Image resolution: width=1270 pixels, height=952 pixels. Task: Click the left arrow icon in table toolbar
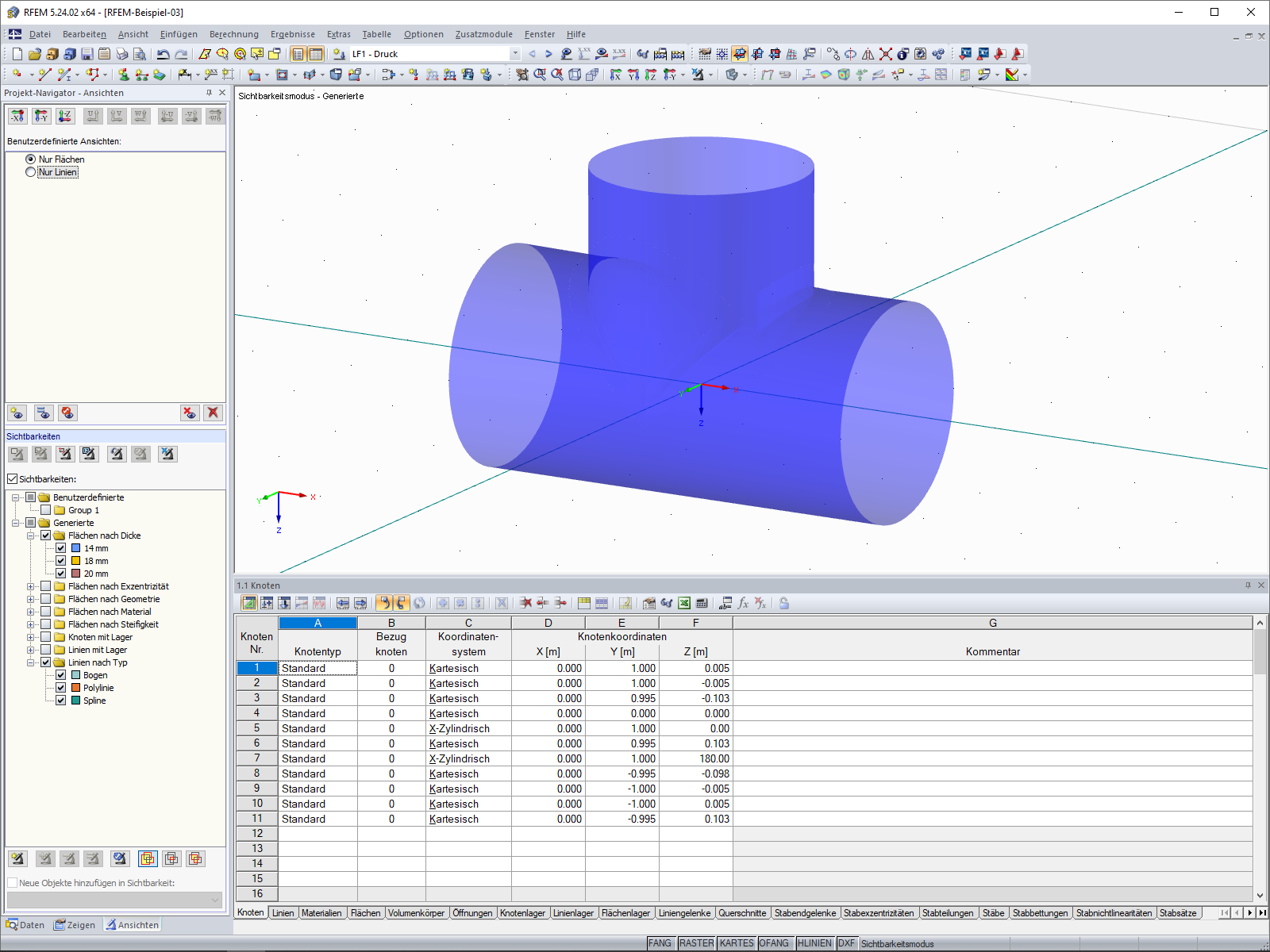[x=343, y=603]
